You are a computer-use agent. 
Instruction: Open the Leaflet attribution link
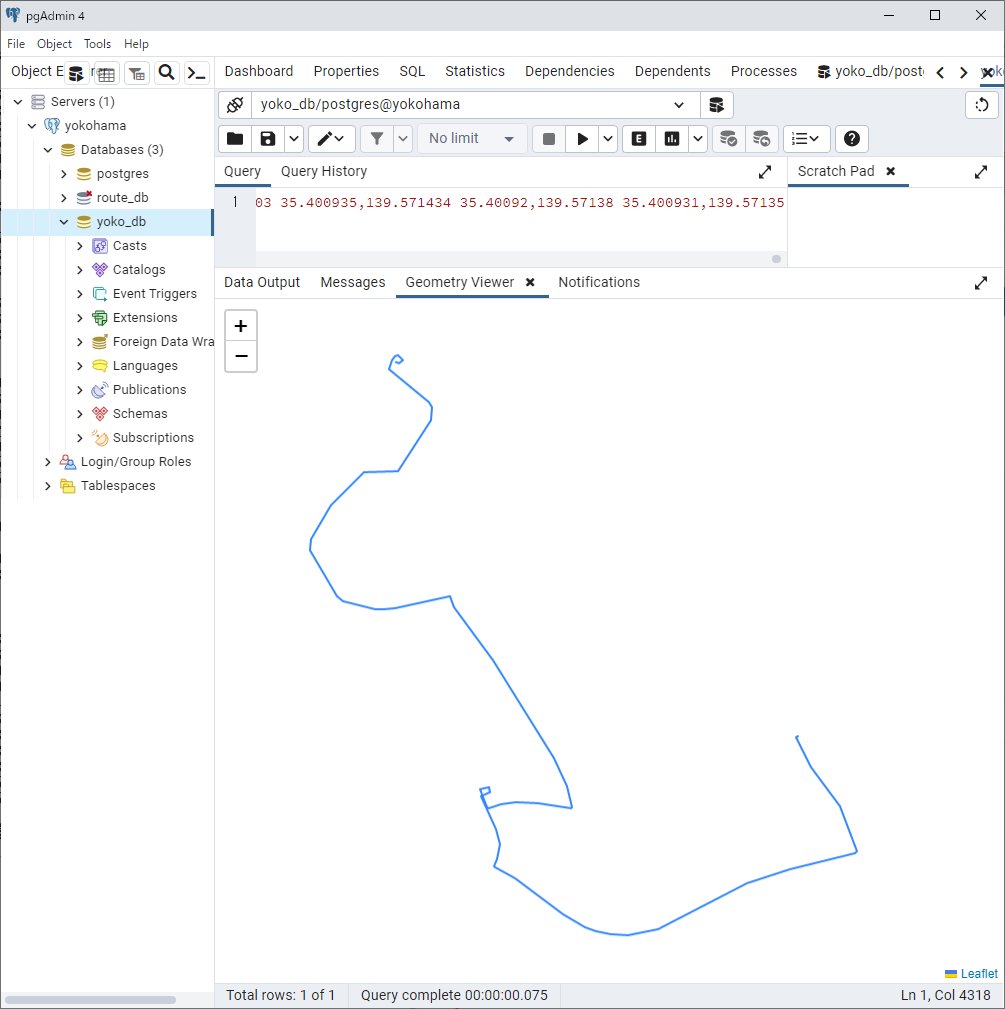pos(978,973)
